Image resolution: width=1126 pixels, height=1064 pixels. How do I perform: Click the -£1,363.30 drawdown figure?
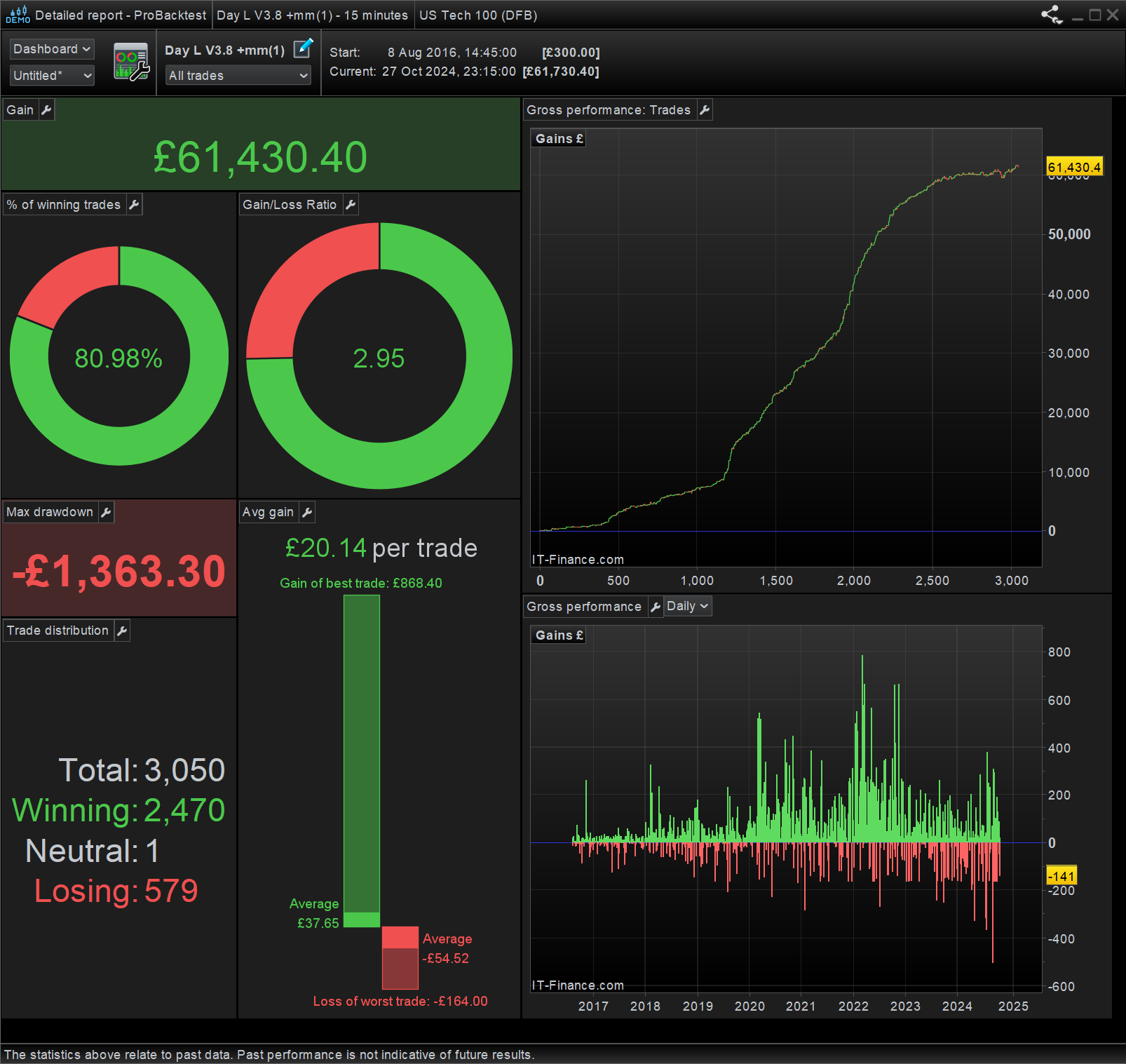click(x=119, y=571)
